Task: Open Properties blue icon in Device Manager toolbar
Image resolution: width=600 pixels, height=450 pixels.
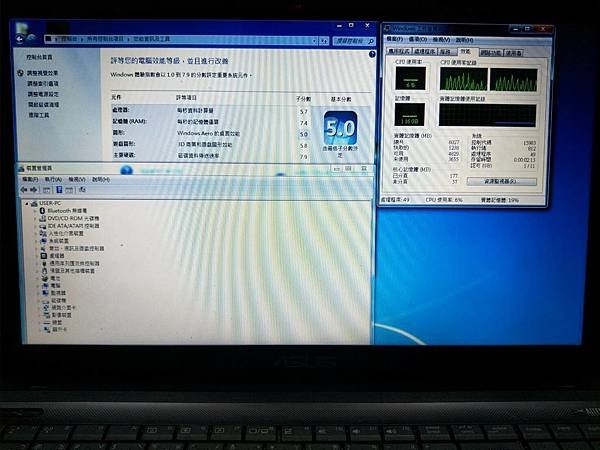Action: (x=59, y=189)
